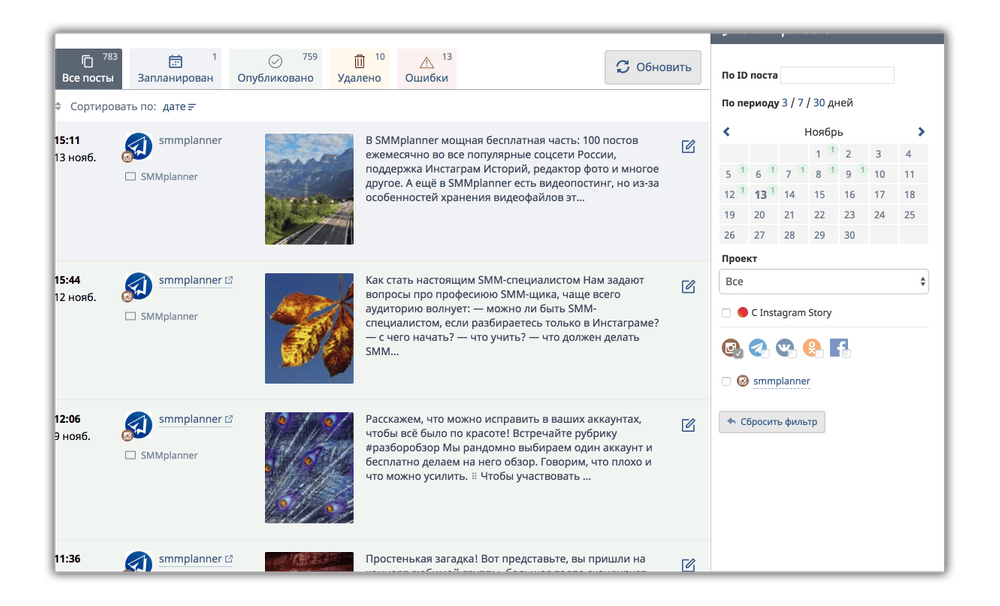Screen dimensions: 1000x606
Task: Filter by 3 days period
Action: [784, 103]
